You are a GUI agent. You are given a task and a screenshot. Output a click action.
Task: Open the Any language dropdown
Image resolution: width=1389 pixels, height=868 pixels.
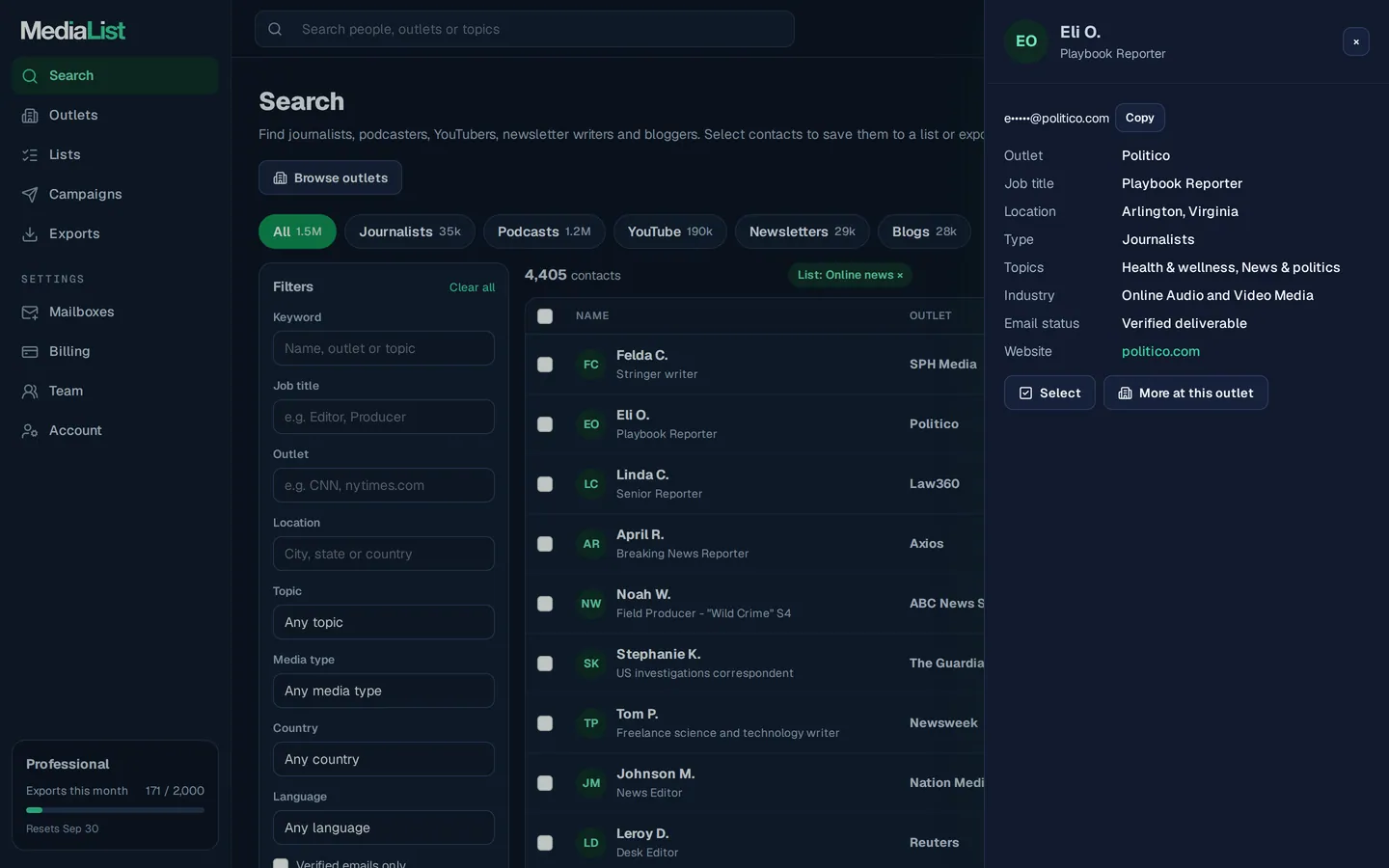click(384, 827)
